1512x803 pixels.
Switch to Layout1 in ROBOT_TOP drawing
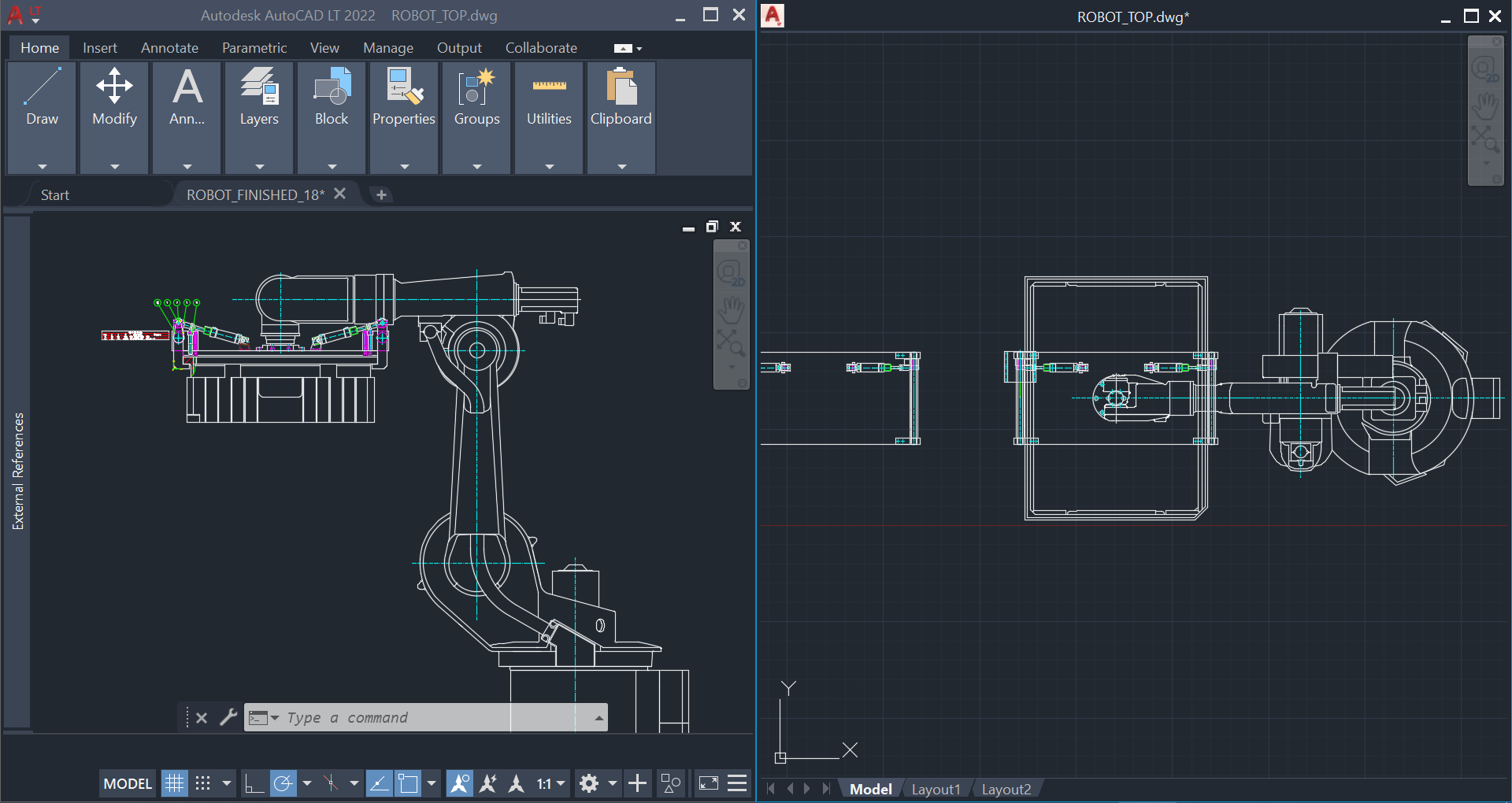coord(936,789)
